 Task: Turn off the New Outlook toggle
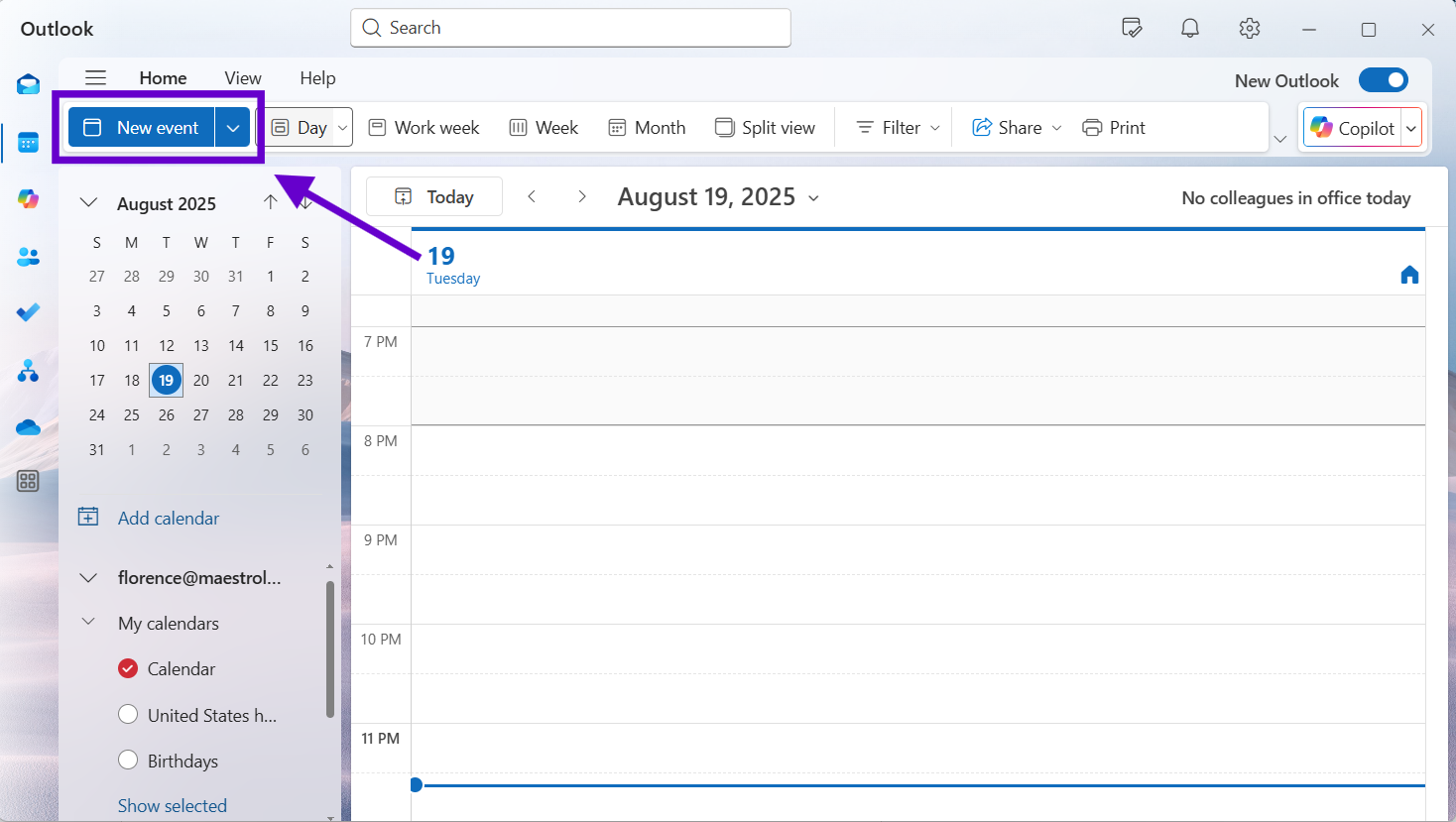click(x=1383, y=80)
